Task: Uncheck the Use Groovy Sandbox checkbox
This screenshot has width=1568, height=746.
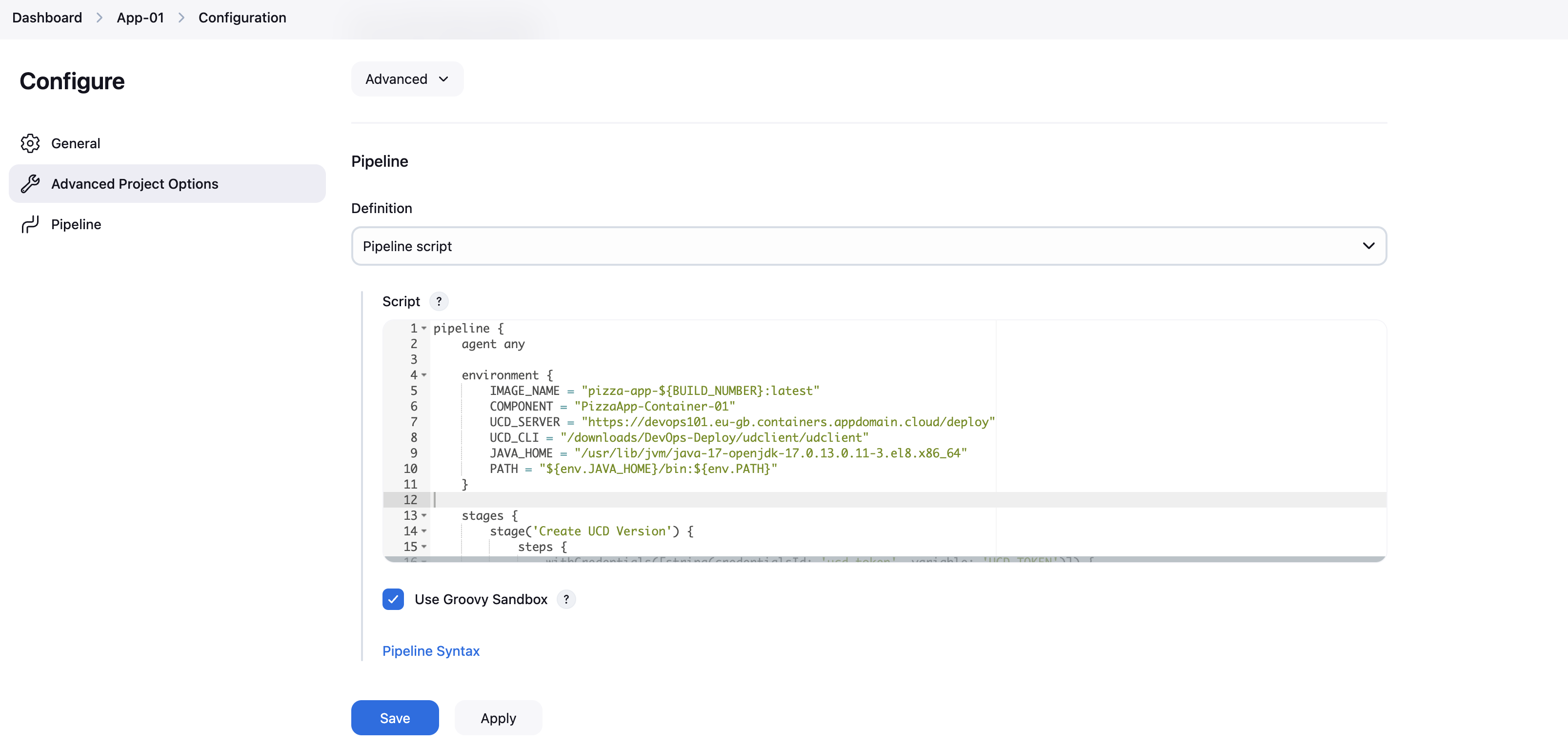Action: point(393,599)
